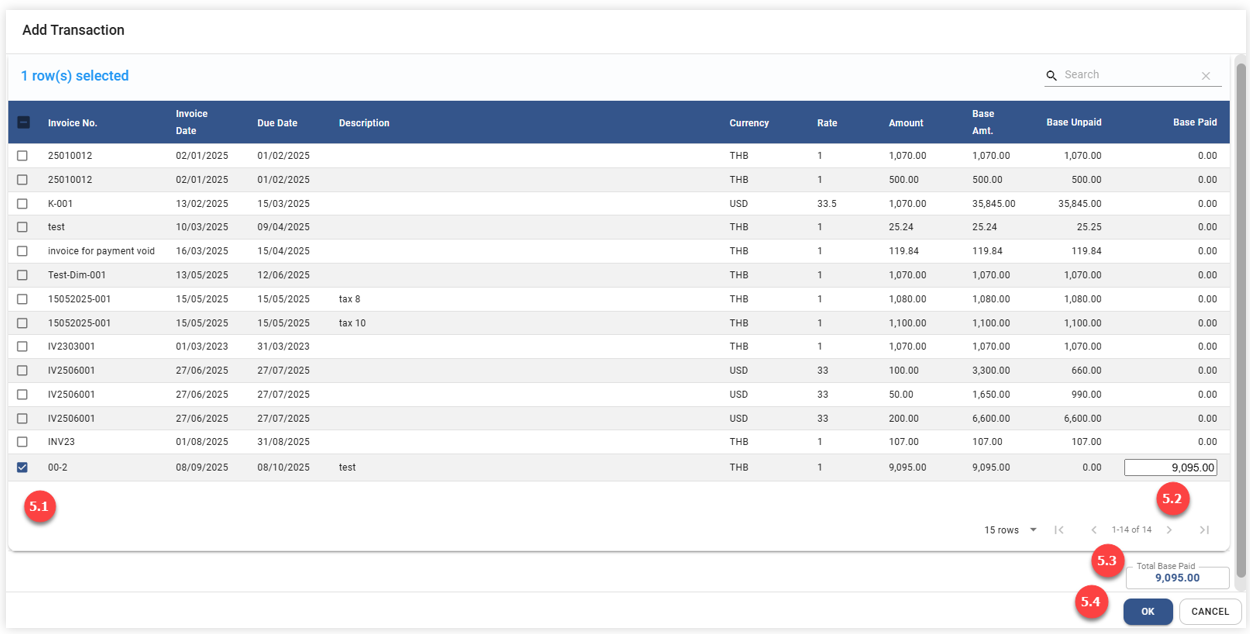Image resolution: width=1250 pixels, height=634 pixels.
Task: Check the INV23 invoice row
Action: point(23,442)
